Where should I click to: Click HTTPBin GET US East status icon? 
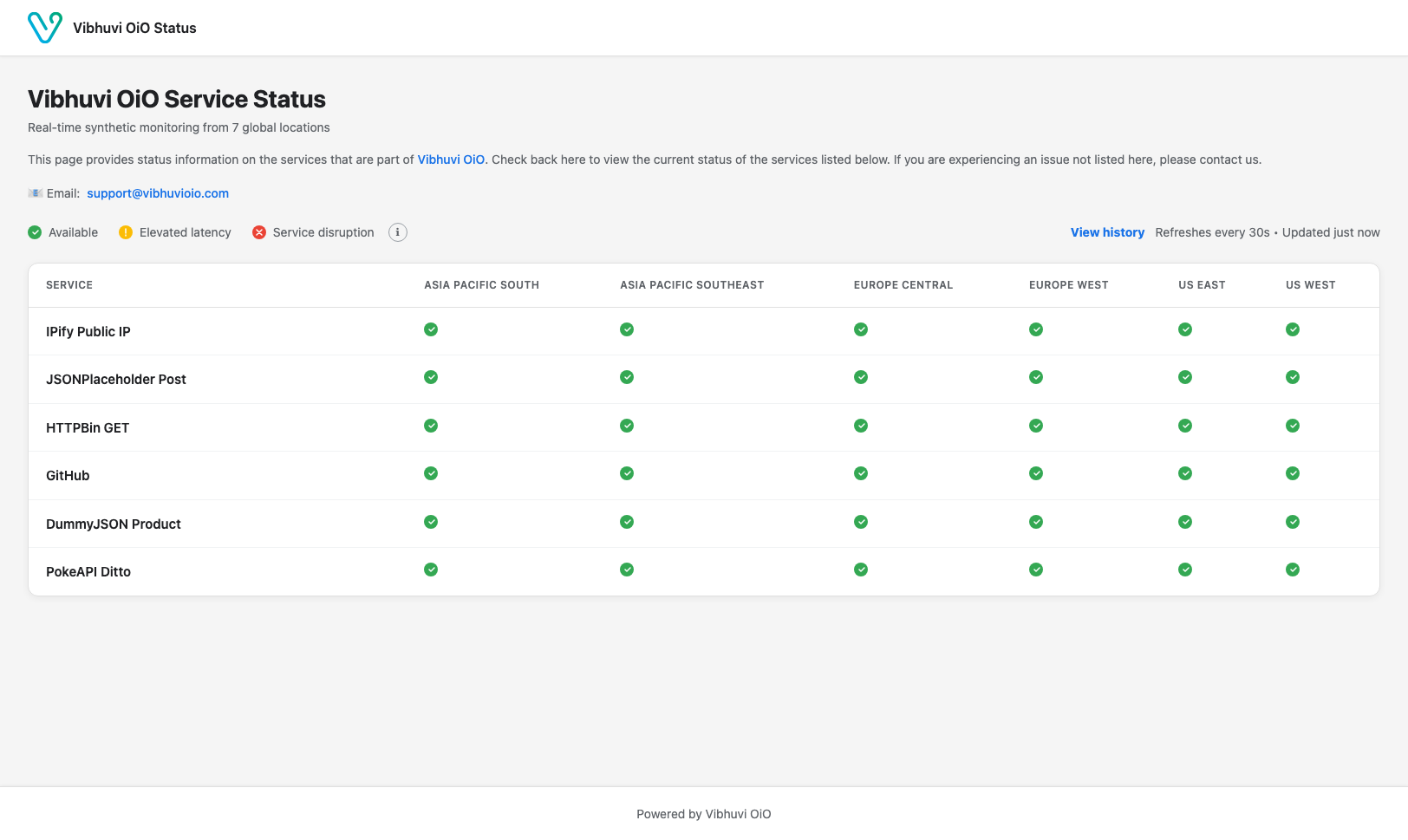click(1185, 426)
